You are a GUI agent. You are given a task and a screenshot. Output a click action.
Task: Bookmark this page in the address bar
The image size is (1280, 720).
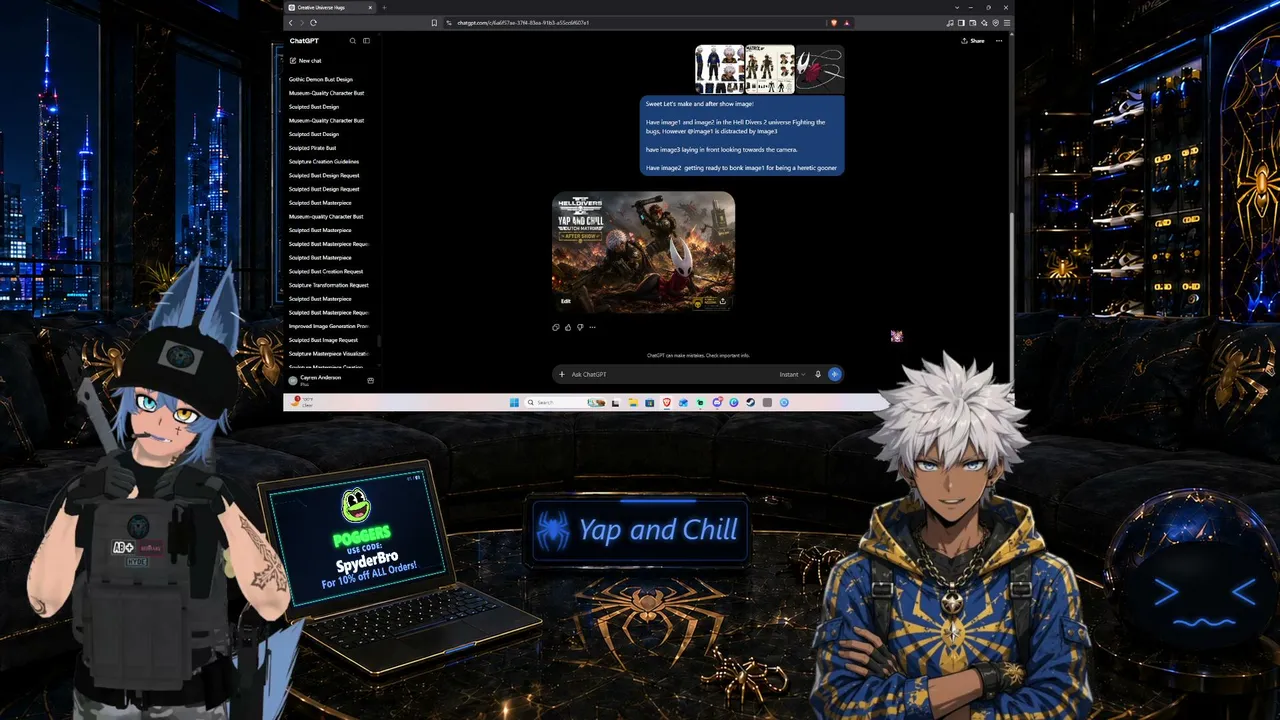[434, 23]
